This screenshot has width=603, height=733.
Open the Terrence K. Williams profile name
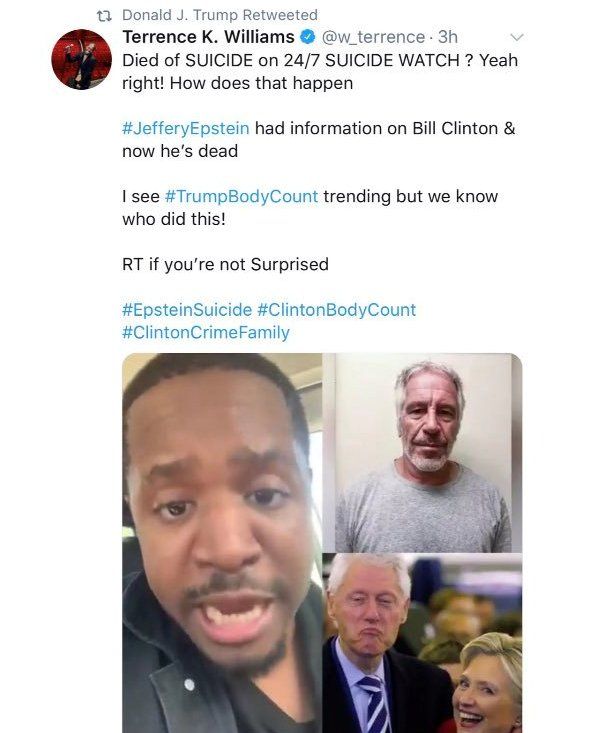point(208,37)
